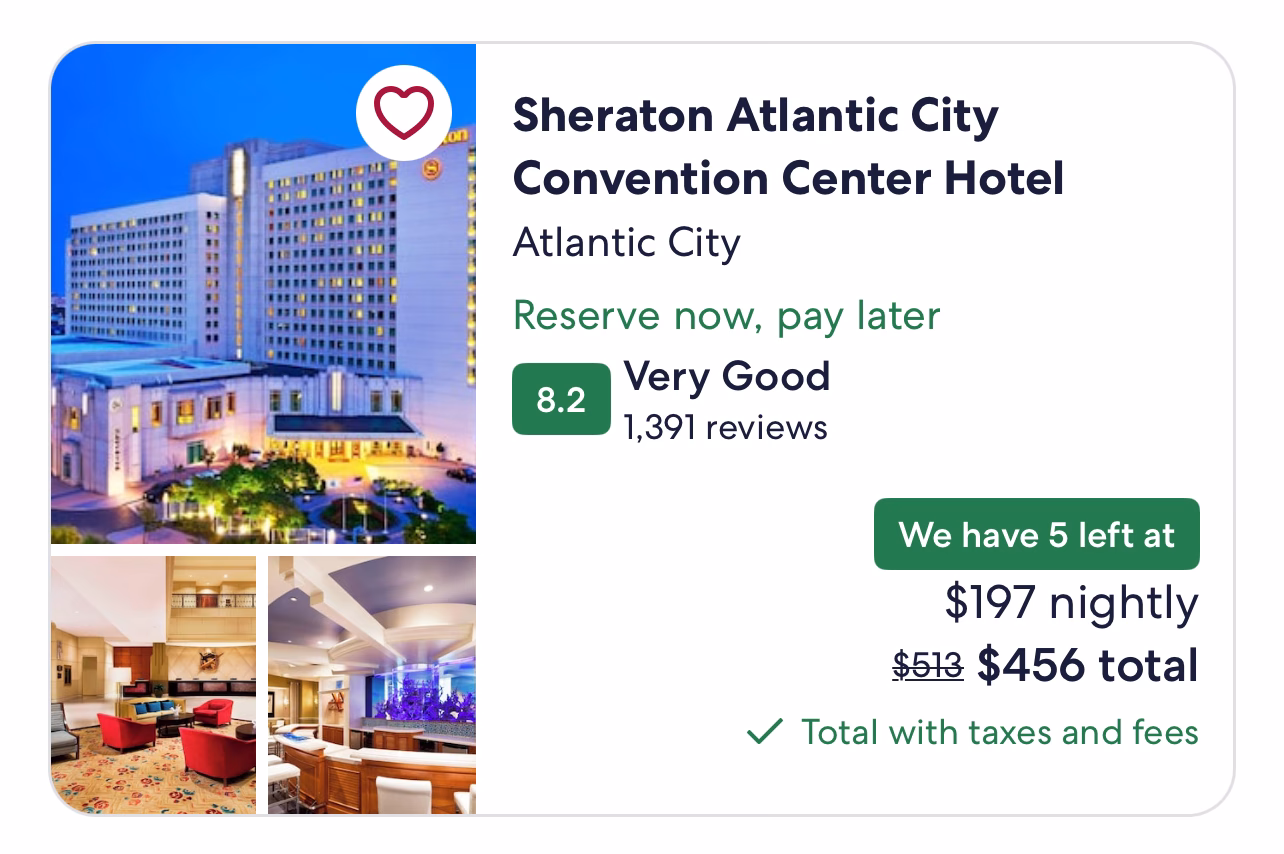Click the "Very Good" rating label
1284x854 pixels.
coord(726,377)
